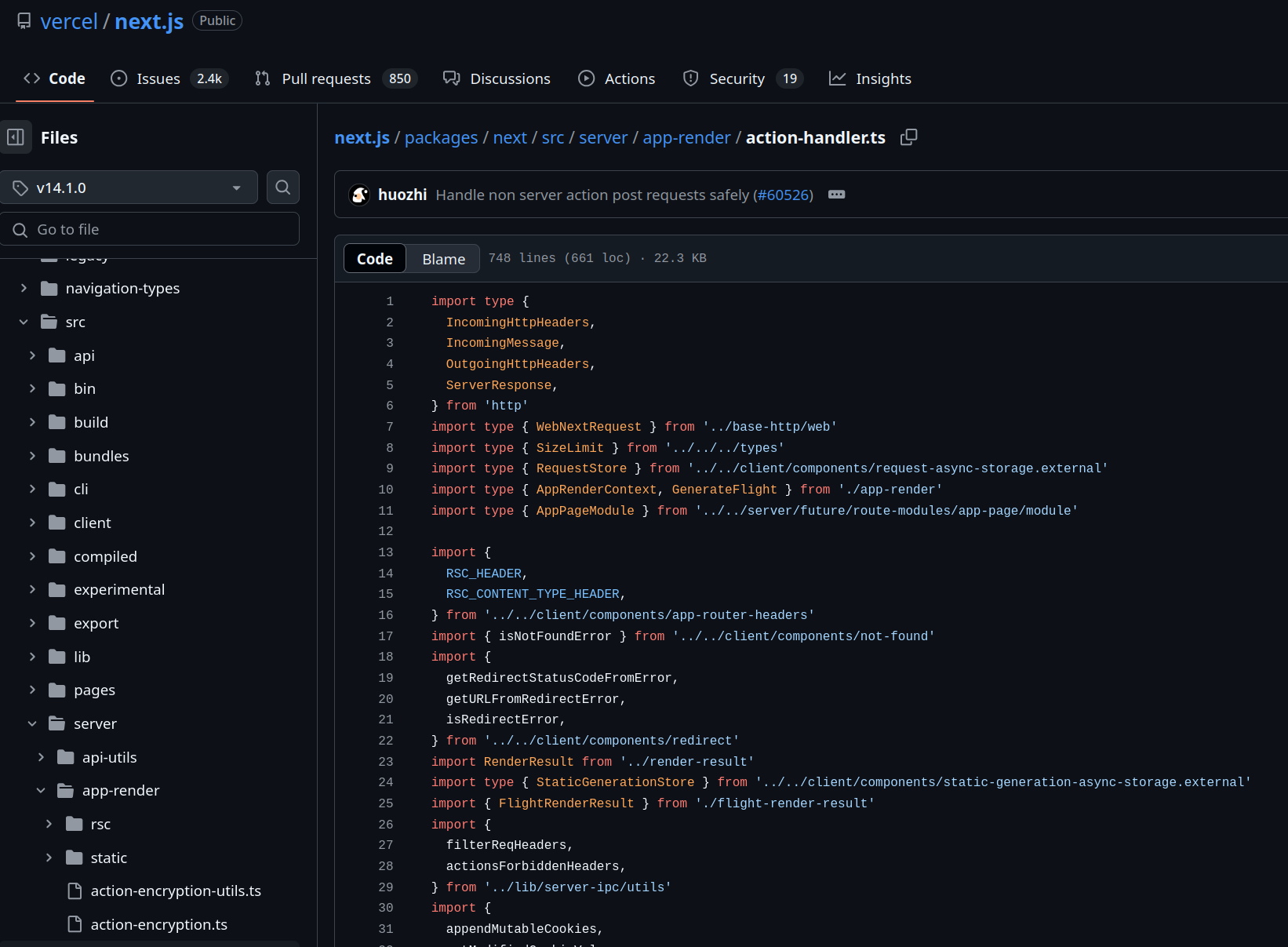This screenshot has width=1288, height=947.
Task: Open the vercel owner link
Action: [69, 21]
